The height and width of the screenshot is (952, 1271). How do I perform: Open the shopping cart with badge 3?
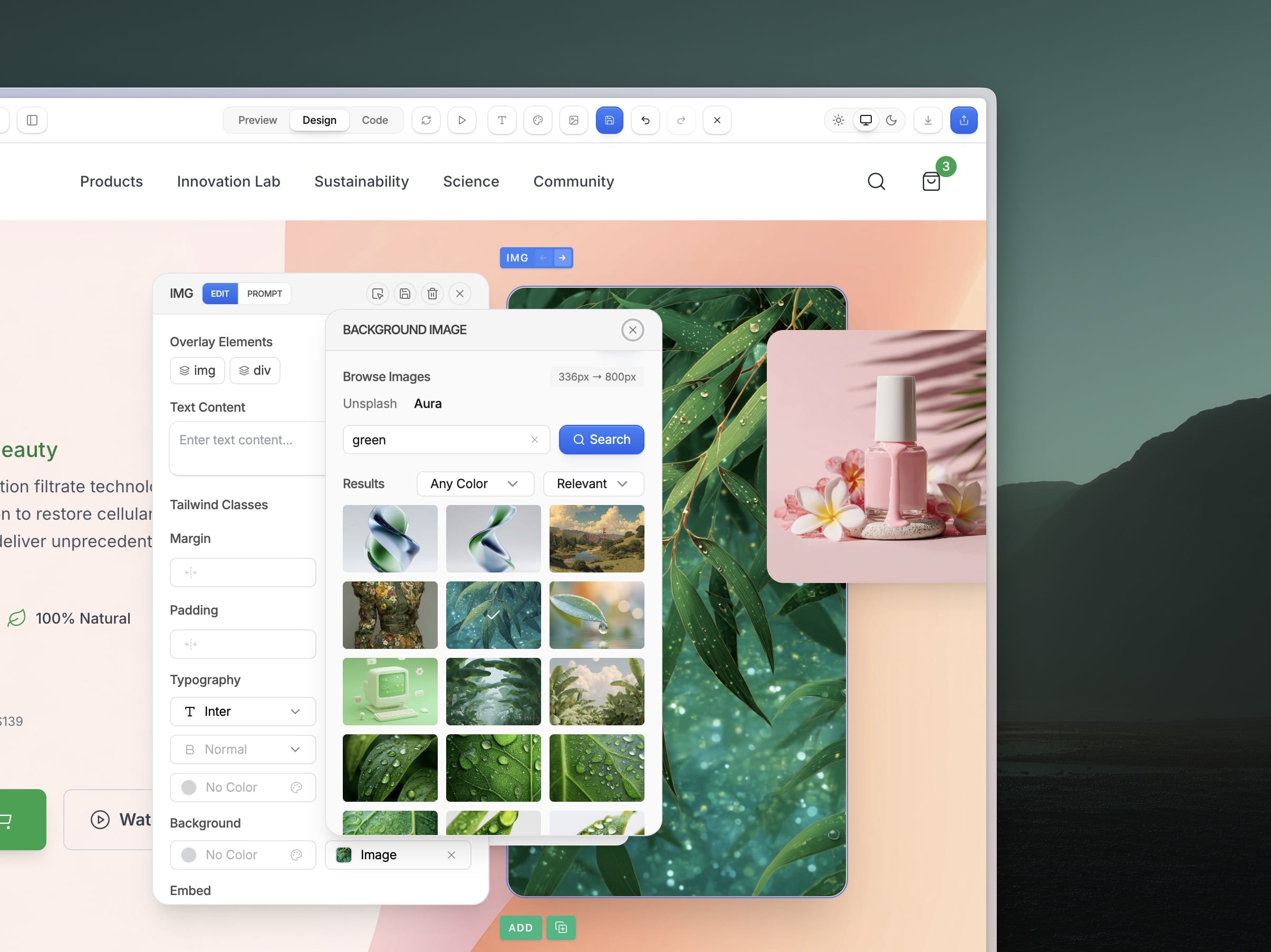click(931, 181)
